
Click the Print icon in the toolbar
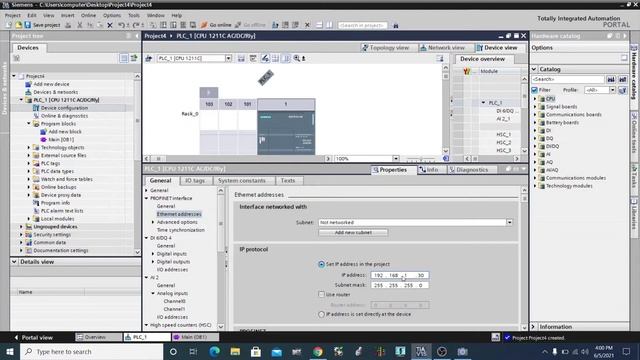pos(68,25)
